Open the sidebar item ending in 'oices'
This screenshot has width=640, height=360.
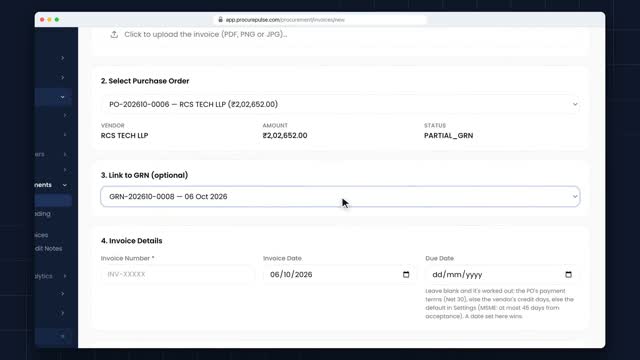pos(42,235)
